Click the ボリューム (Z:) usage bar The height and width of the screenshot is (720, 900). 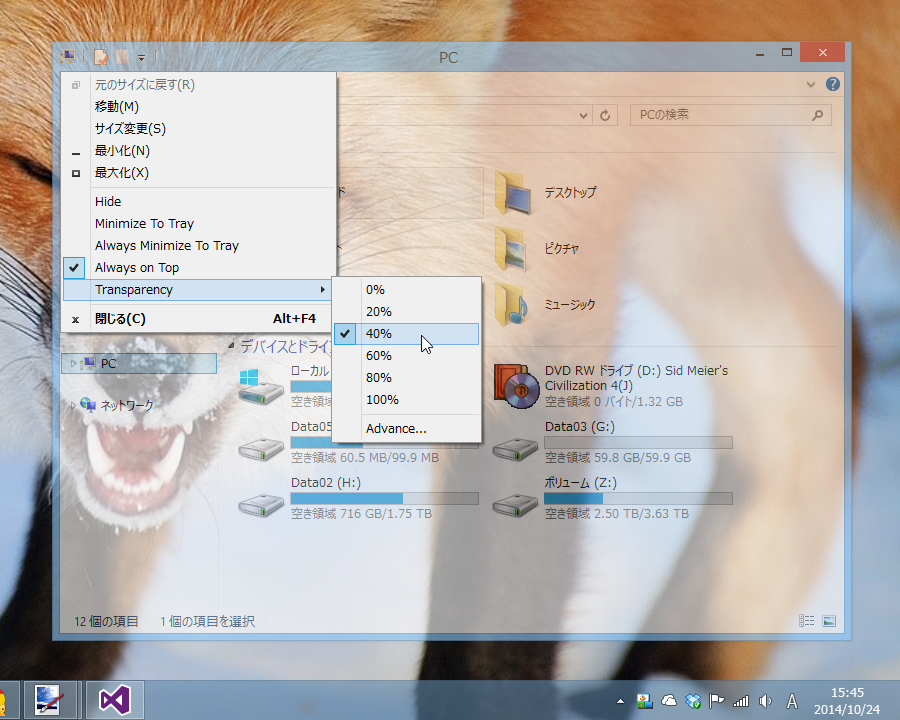point(638,498)
